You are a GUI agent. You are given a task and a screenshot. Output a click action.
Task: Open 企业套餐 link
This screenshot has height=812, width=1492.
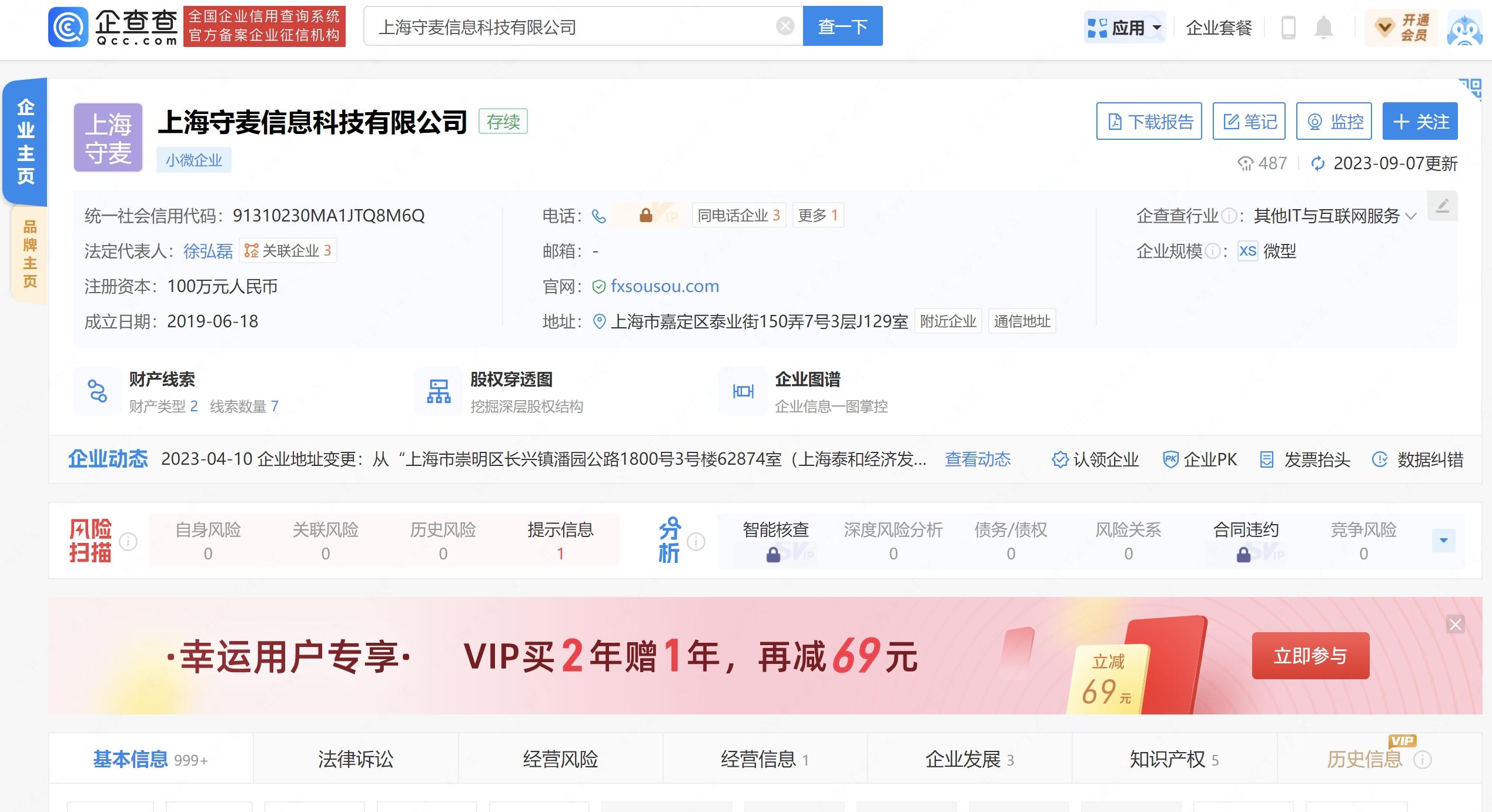(1219, 28)
